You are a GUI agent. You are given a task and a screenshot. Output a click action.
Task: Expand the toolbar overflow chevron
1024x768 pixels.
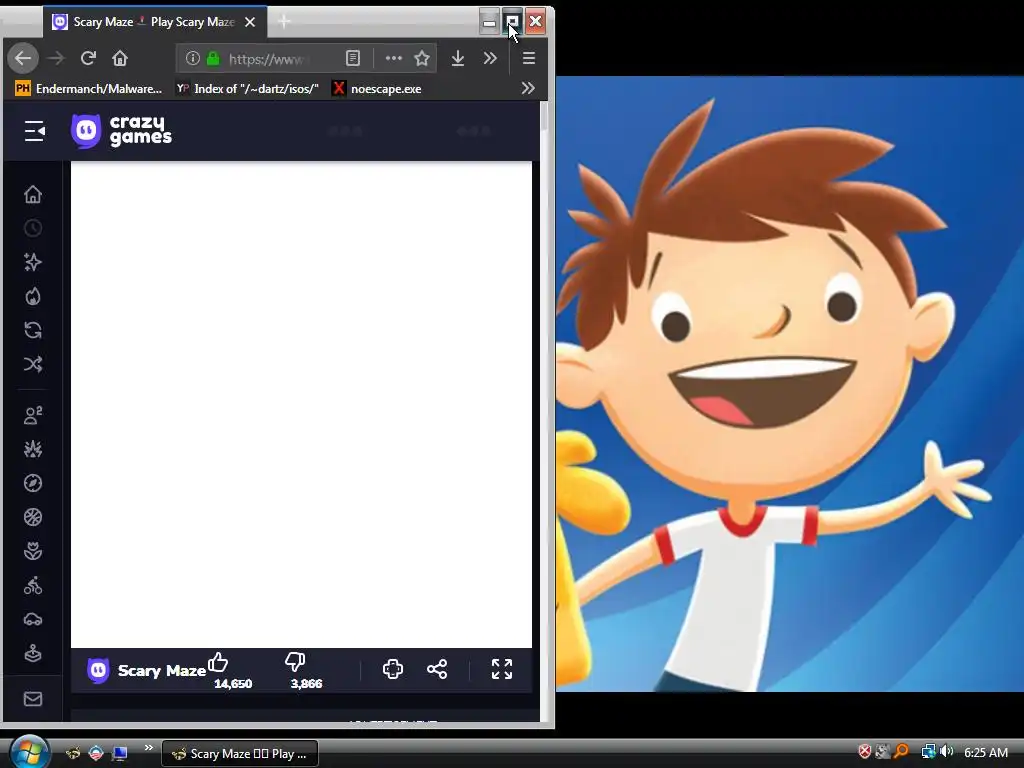click(490, 58)
